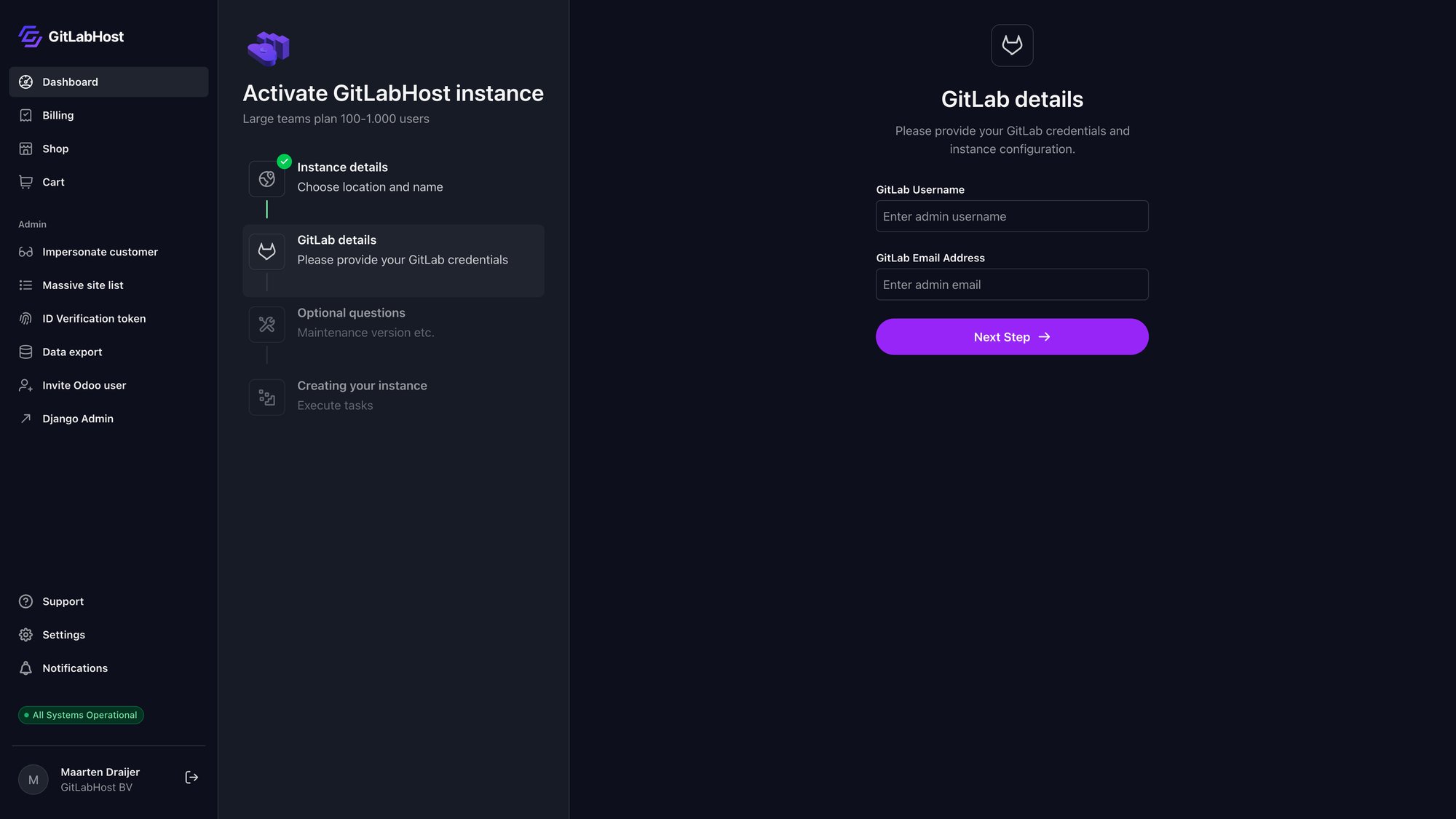This screenshot has height=819, width=1456.
Task: Open the Invite Odoo user icon
Action: coord(25,385)
